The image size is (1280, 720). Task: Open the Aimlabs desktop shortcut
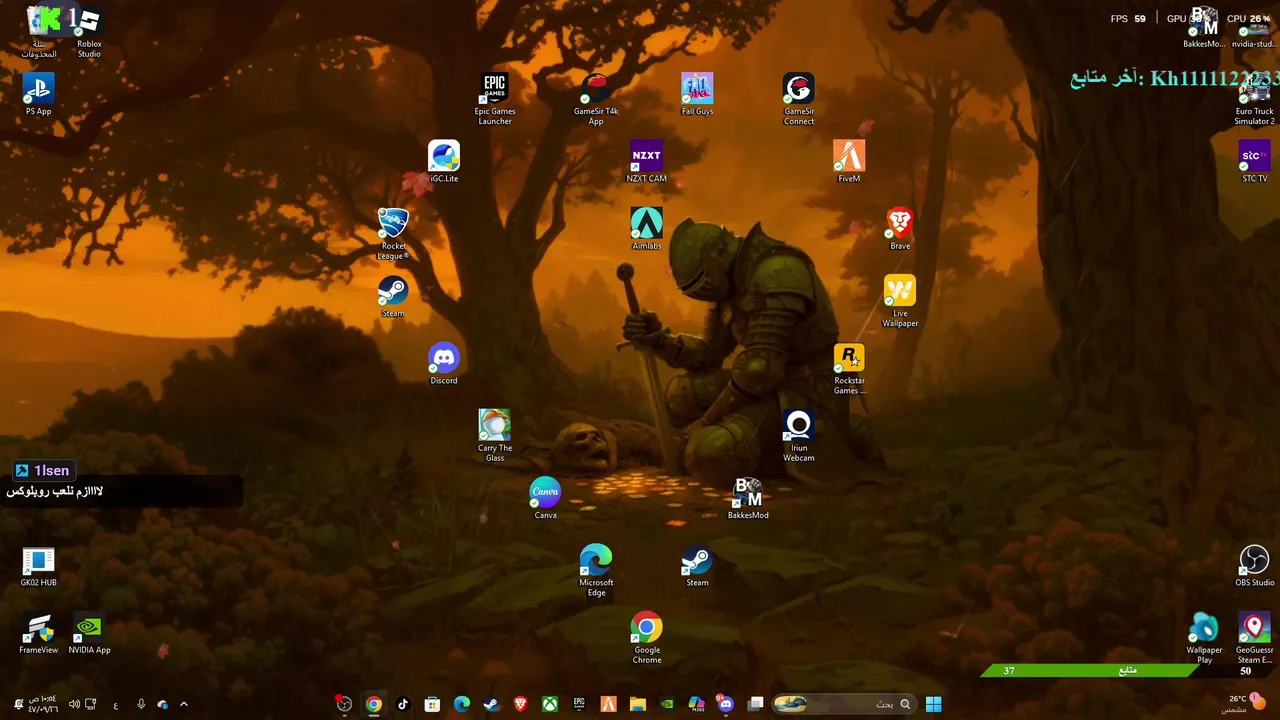click(646, 228)
